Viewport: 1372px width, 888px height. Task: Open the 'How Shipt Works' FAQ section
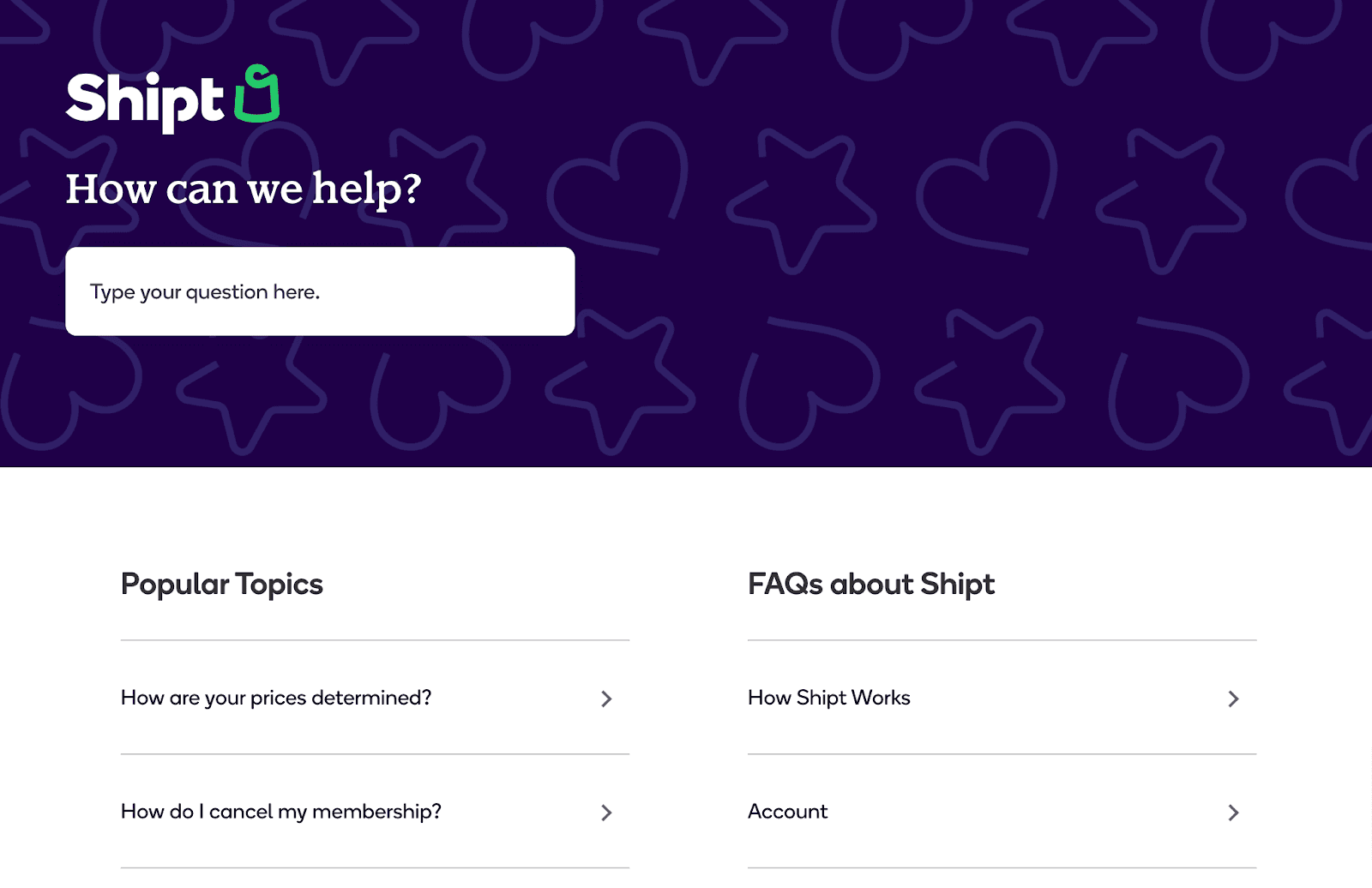point(828,698)
